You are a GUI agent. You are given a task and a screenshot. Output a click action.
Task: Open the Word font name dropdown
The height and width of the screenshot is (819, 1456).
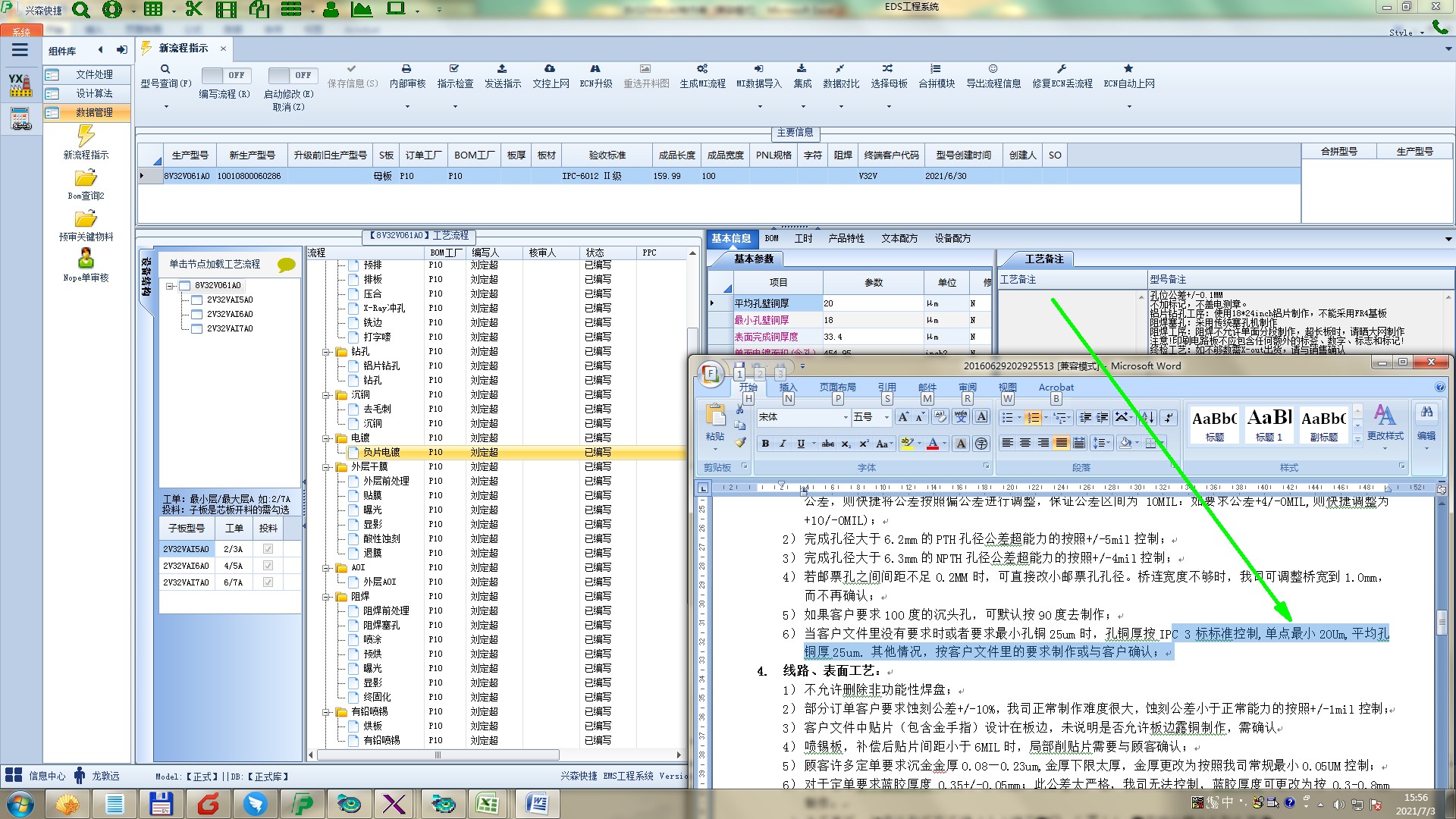[846, 417]
